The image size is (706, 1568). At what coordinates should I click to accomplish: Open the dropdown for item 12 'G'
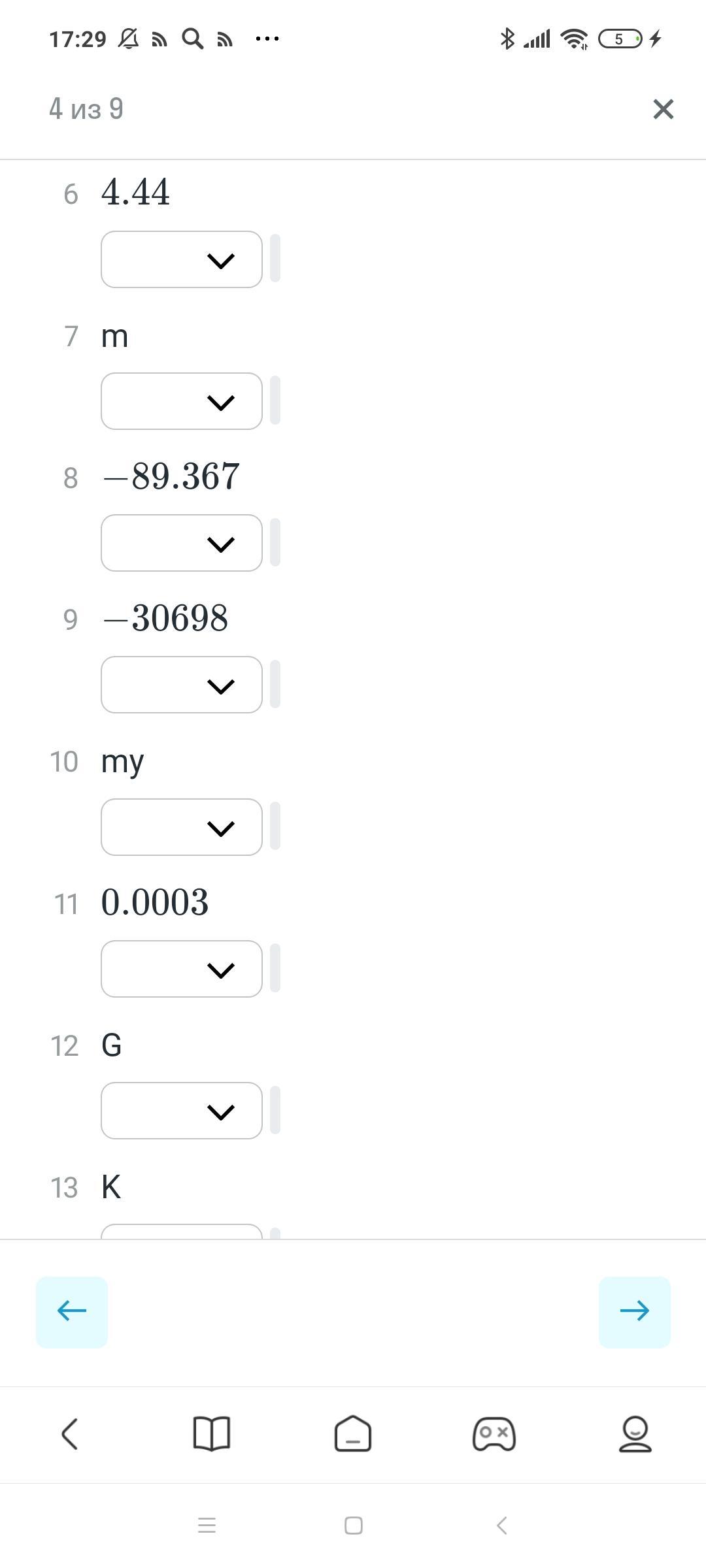182,1111
